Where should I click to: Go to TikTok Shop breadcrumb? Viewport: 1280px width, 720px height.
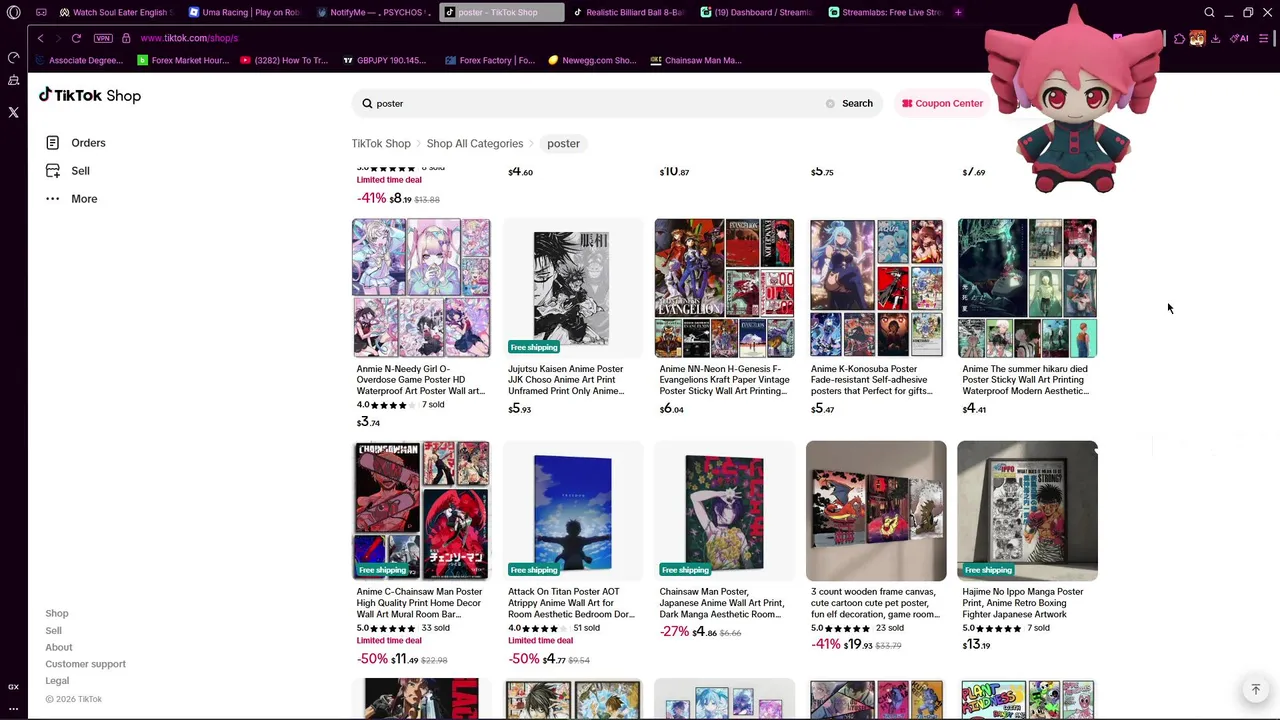381,143
